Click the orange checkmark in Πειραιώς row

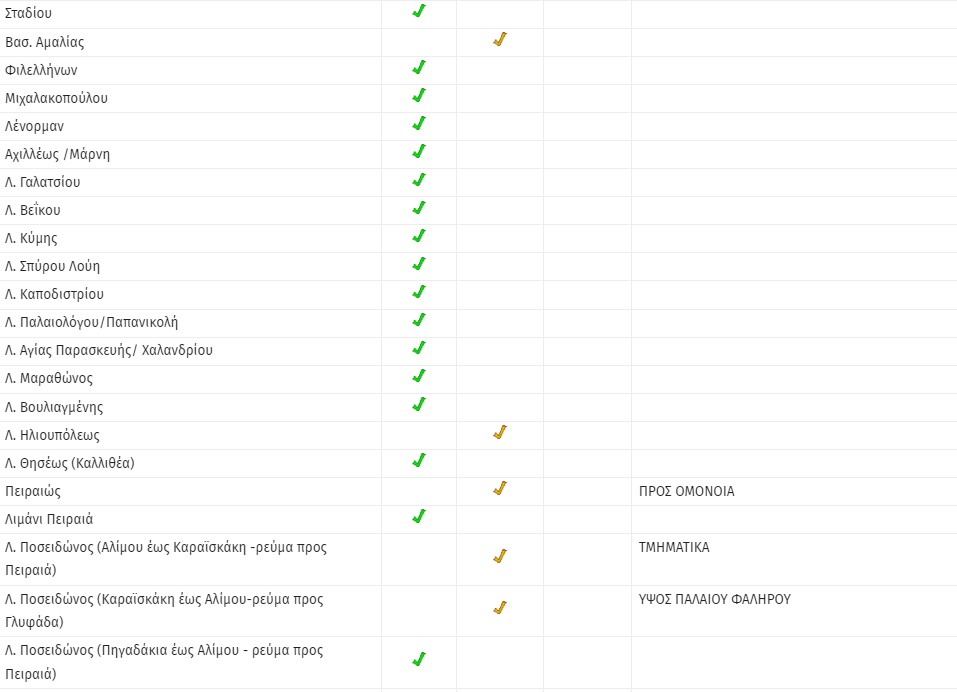coord(499,489)
